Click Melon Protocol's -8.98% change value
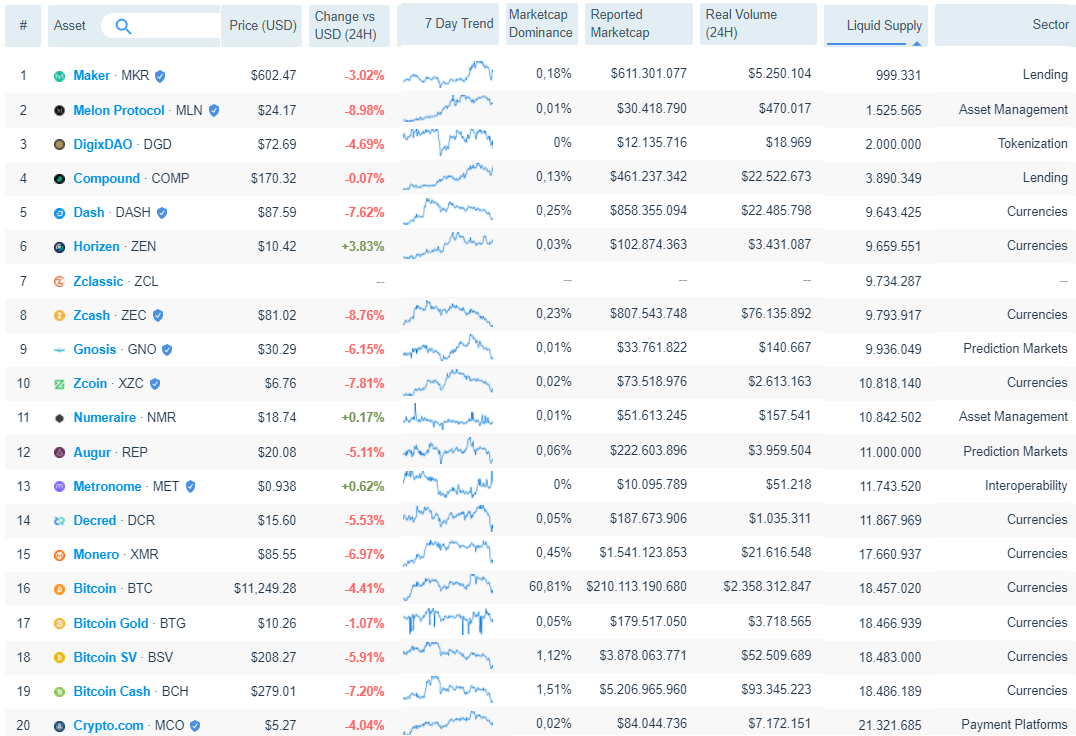 coord(364,110)
